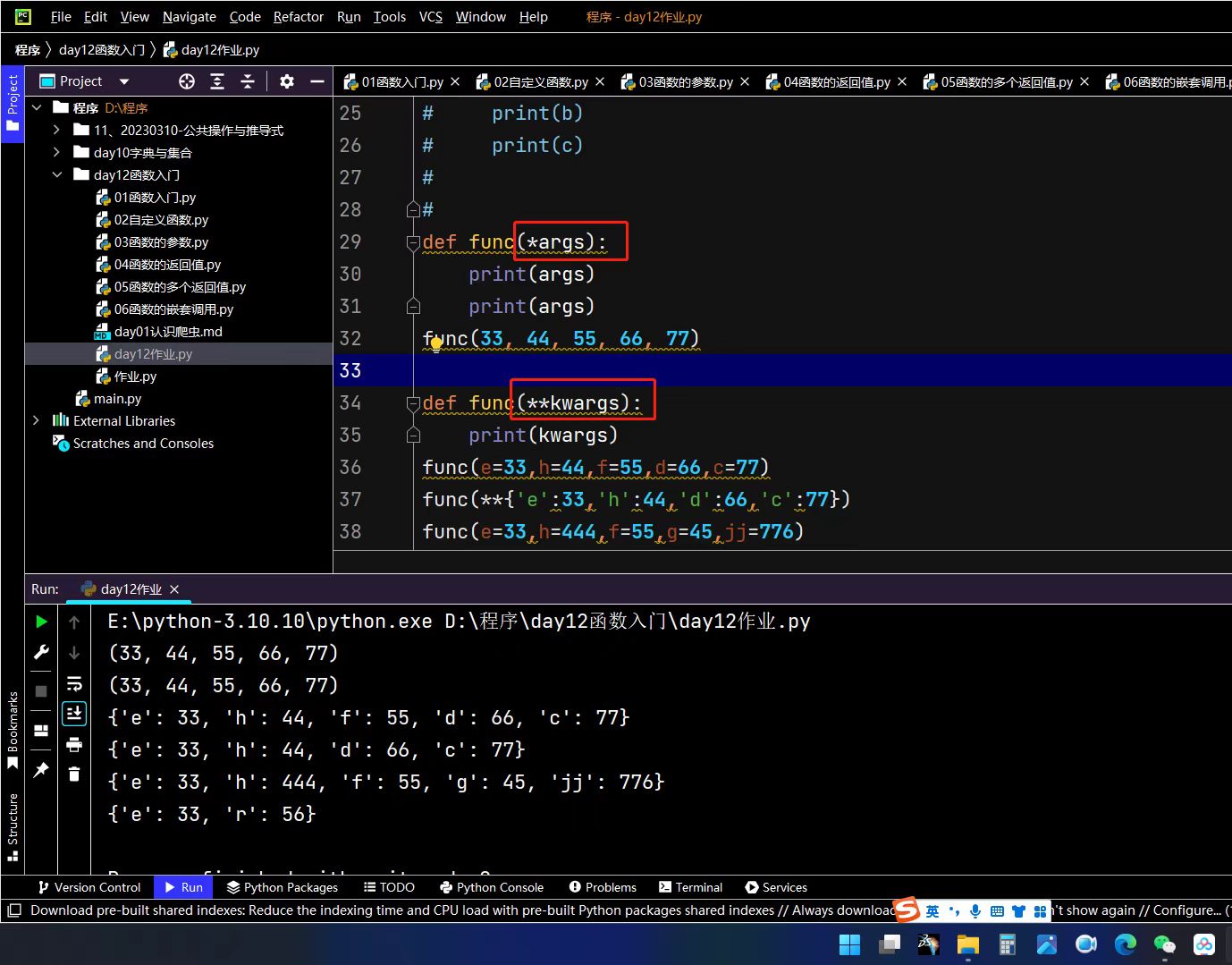Click the wrench icon in Run panel

tap(41, 652)
